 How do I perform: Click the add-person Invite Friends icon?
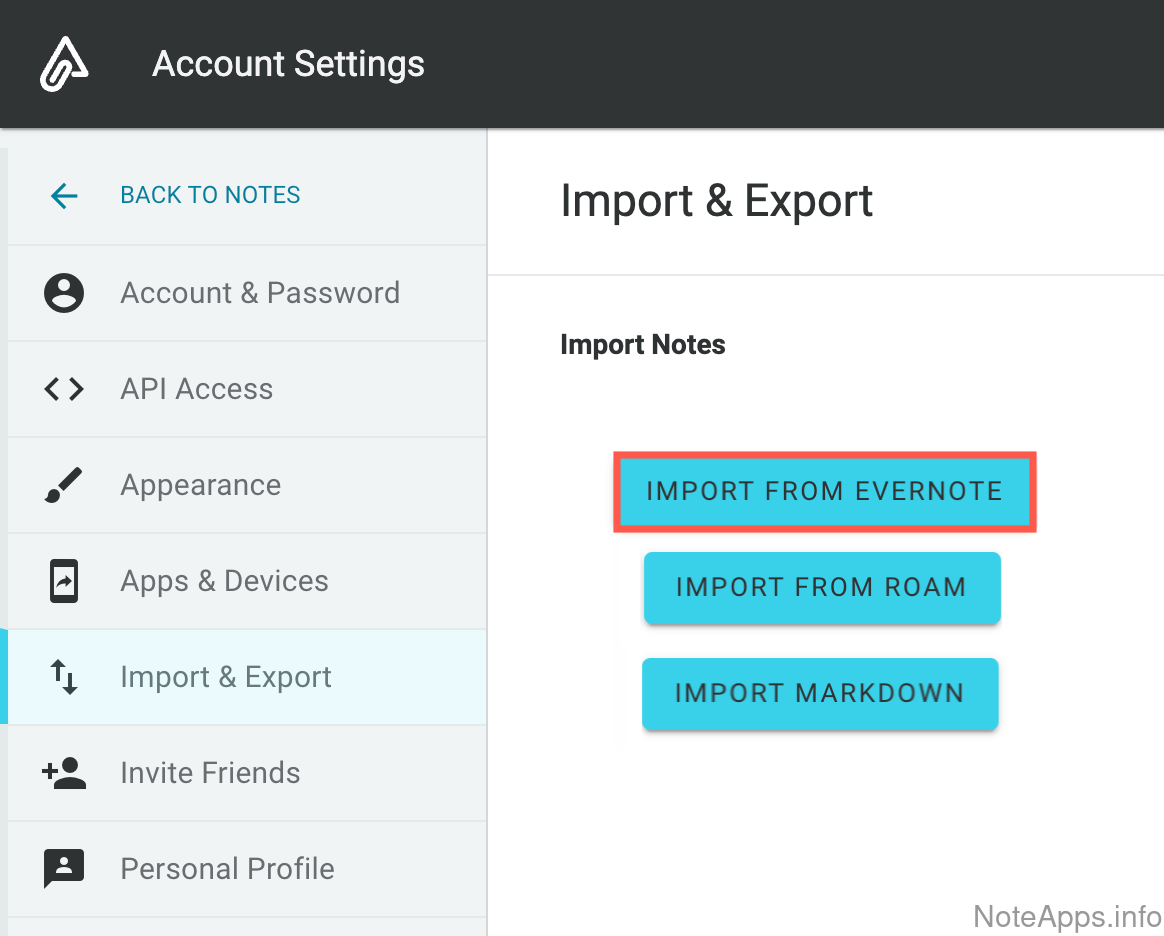point(64,773)
